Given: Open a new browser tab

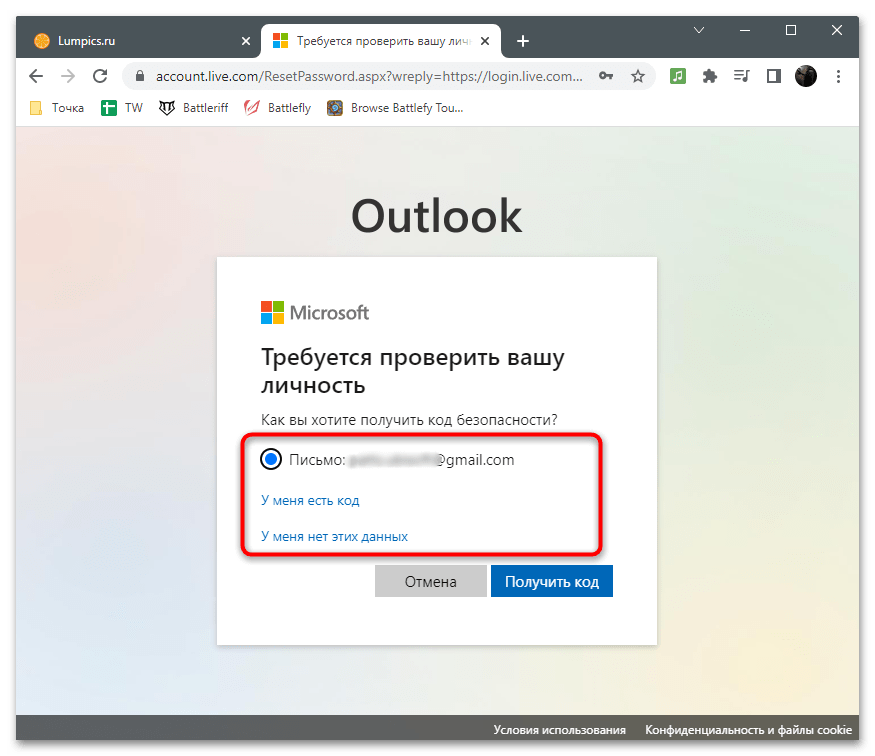Looking at the screenshot, I should (523, 41).
